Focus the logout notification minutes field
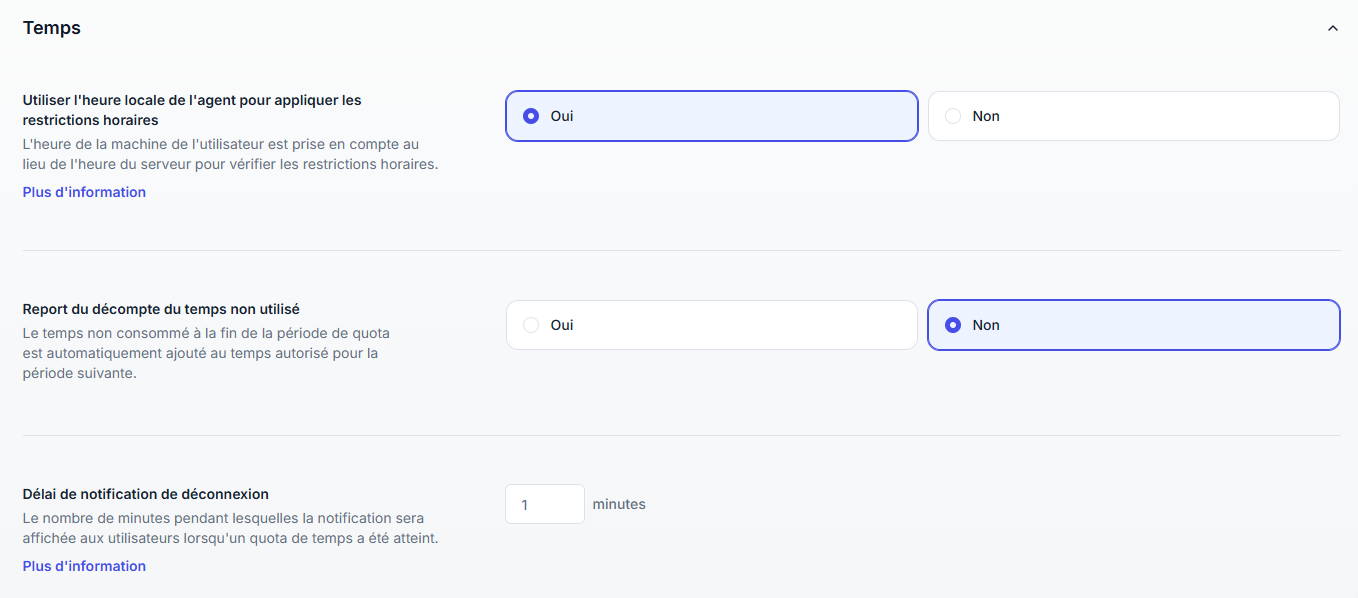Viewport: 1358px width, 598px height. (544, 504)
